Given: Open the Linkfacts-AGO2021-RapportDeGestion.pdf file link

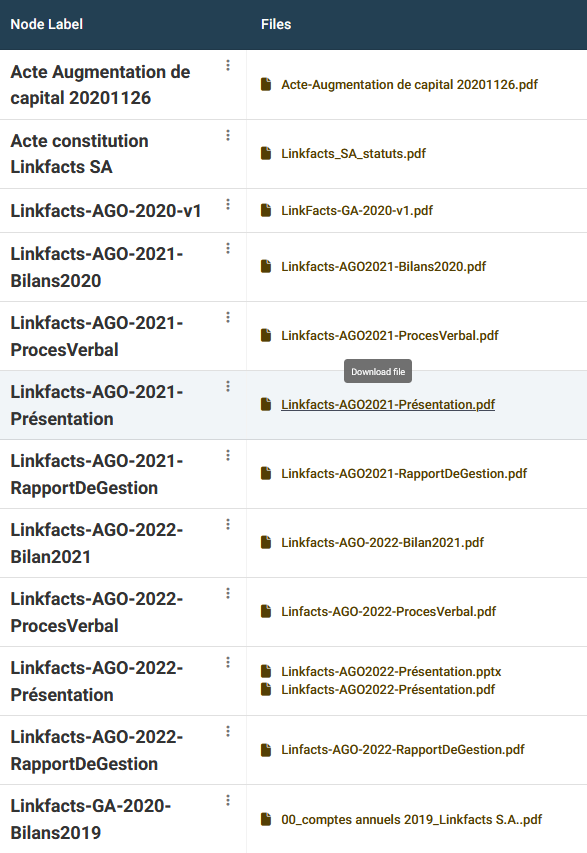Looking at the screenshot, I should (404, 473).
